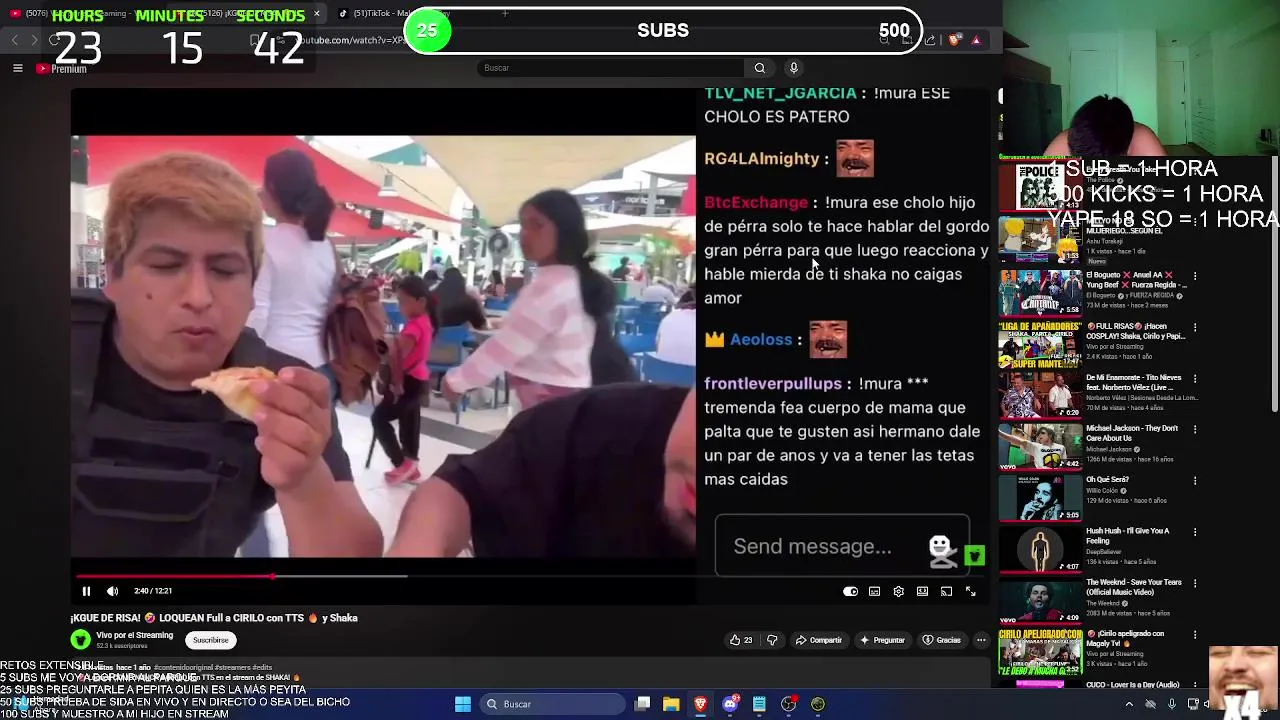Open options for the Oh Qué Será? video
Viewport: 1280px width, 720px height.
click(x=1194, y=480)
